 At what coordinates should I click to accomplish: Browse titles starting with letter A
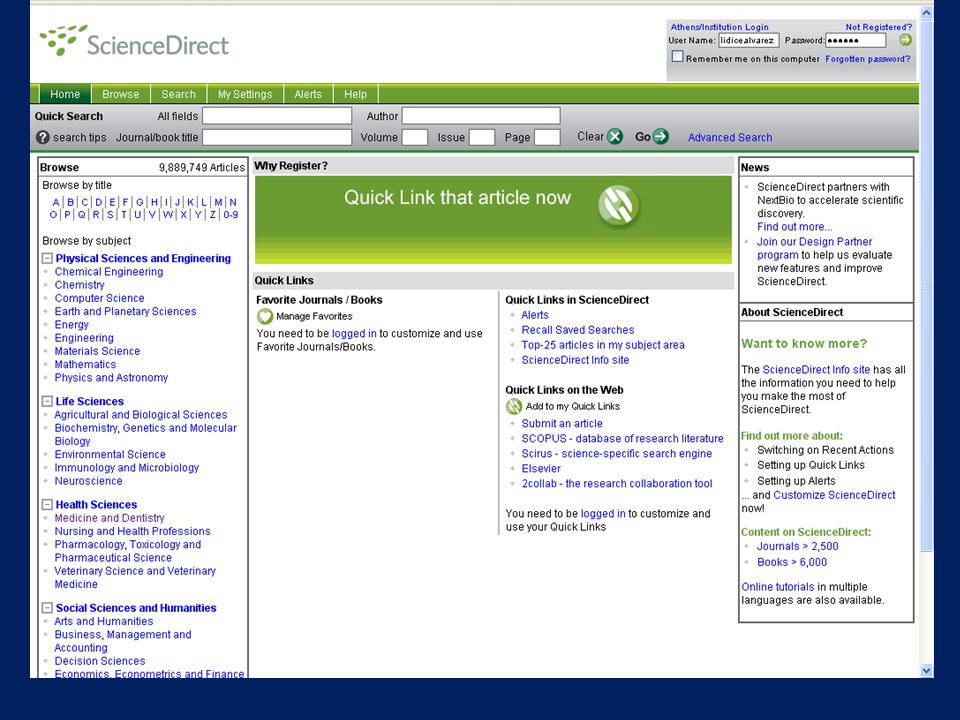(x=56, y=202)
